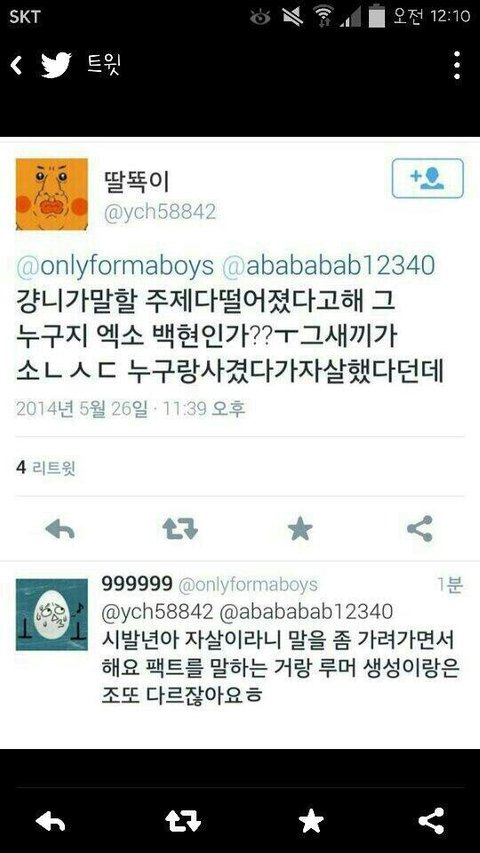Viewport: 480px width, 853px height.
Task: Tap the white retweet icon in bottom bar
Action: pos(183,821)
